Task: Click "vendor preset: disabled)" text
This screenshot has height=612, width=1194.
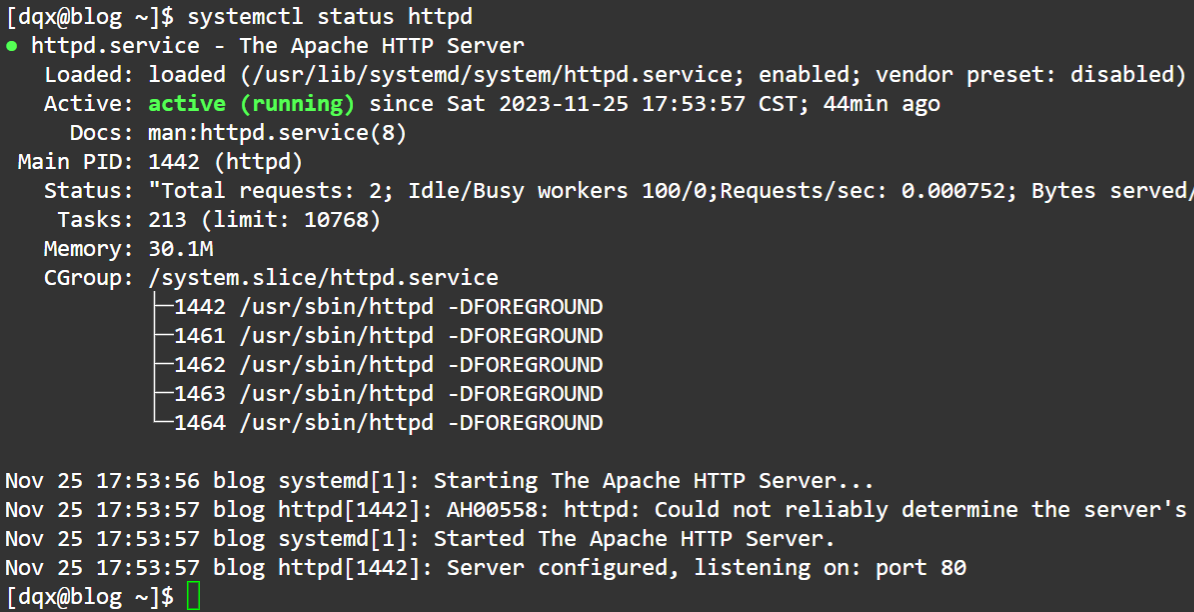Action: (x=1031, y=75)
